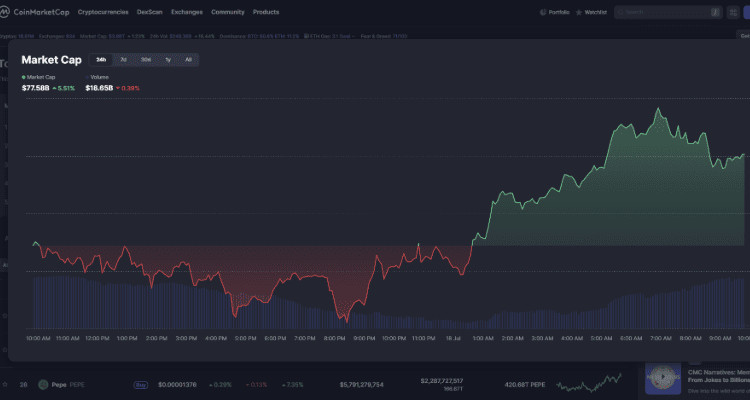Switch chart to 7d range
This screenshot has height=400, width=750.
tap(123, 60)
